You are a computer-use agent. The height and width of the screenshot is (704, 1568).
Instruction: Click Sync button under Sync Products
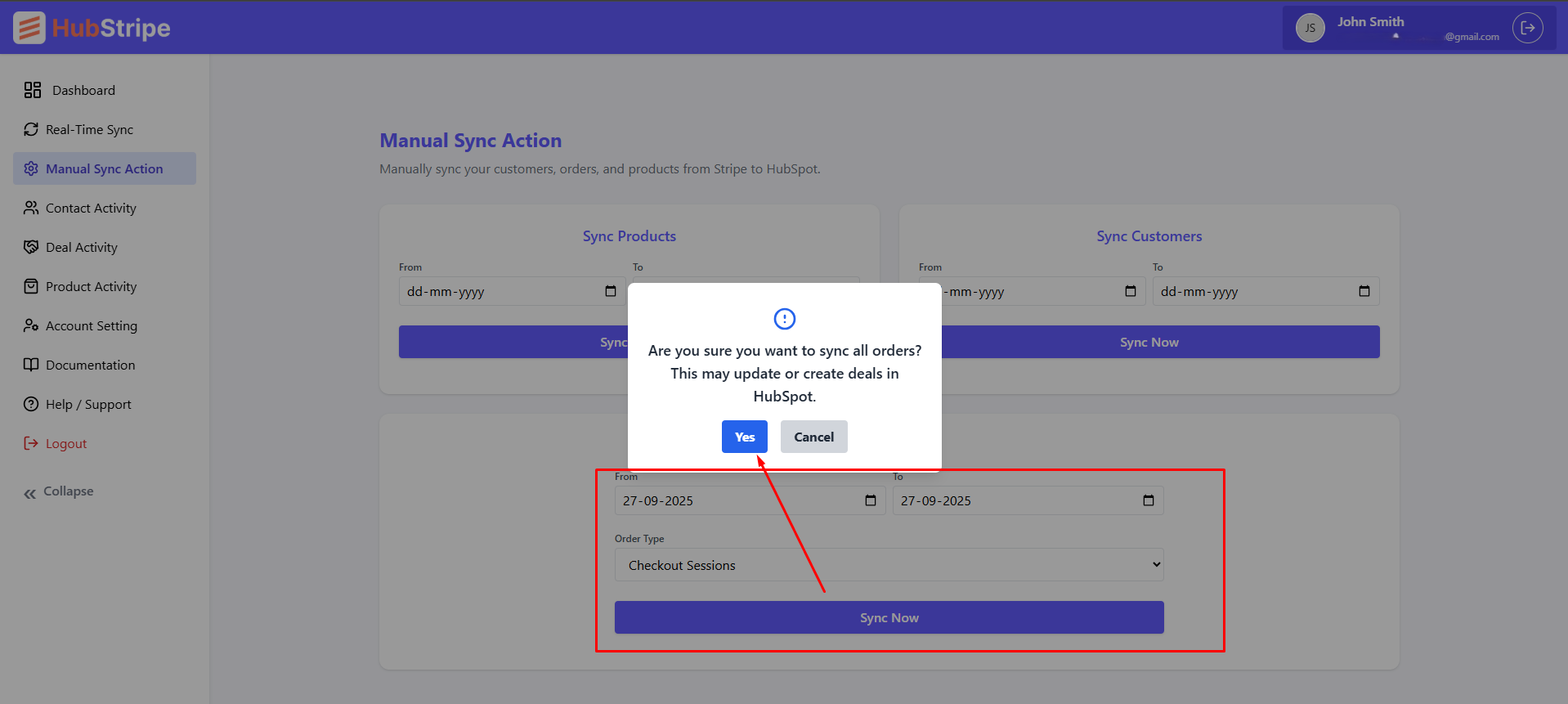tap(513, 342)
